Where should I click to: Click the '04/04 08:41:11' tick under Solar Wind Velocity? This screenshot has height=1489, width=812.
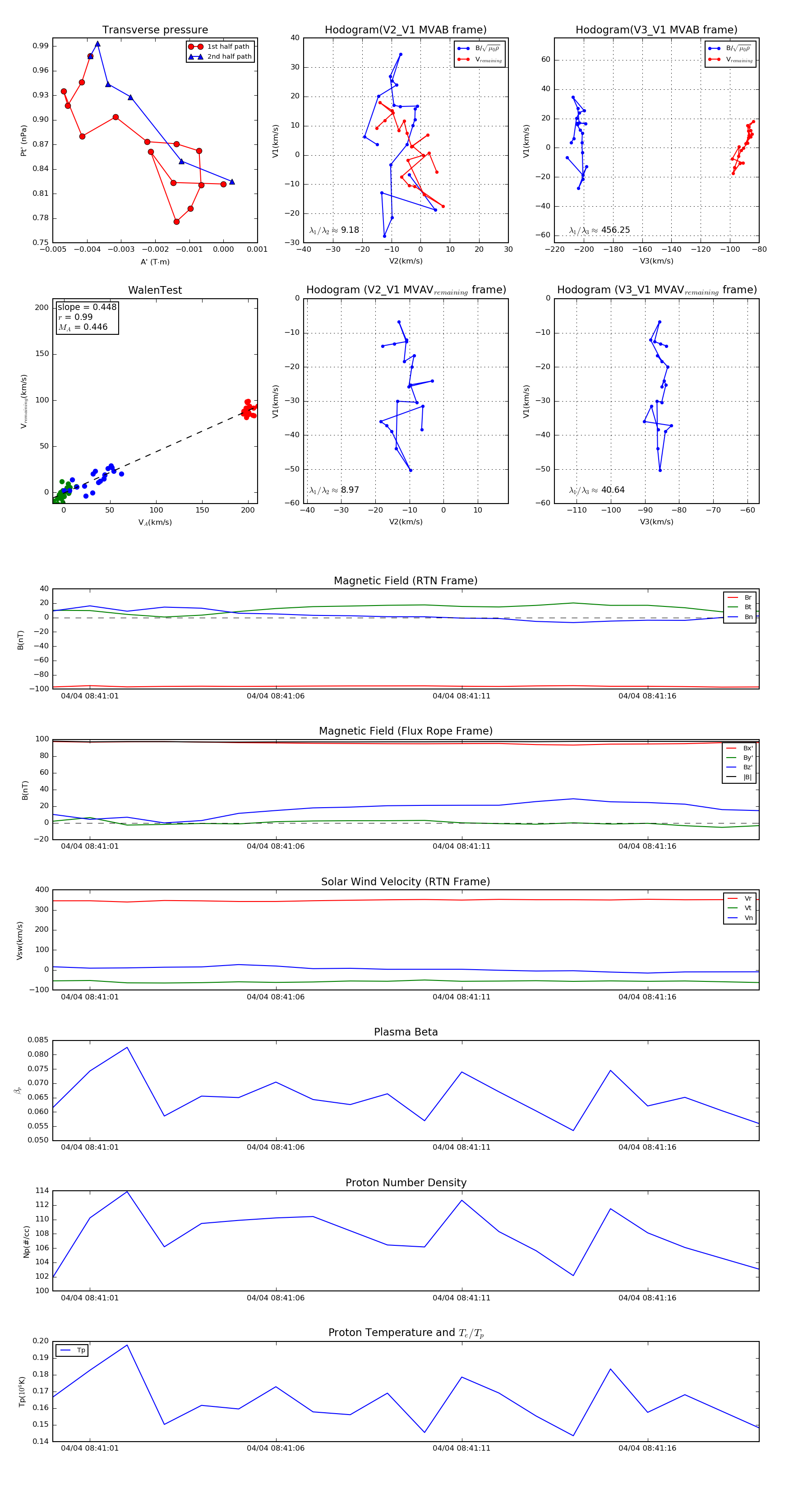point(461,997)
